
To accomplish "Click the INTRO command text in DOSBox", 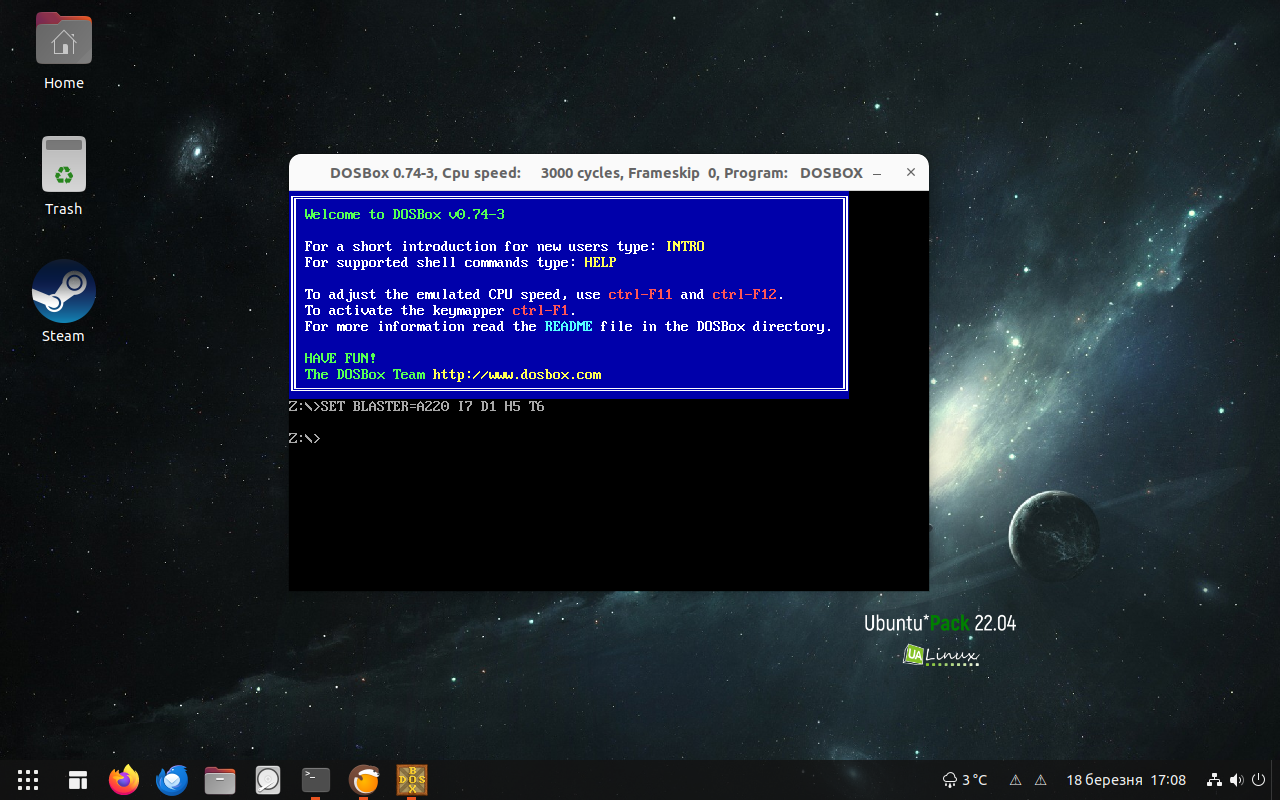I will point(685,246).
